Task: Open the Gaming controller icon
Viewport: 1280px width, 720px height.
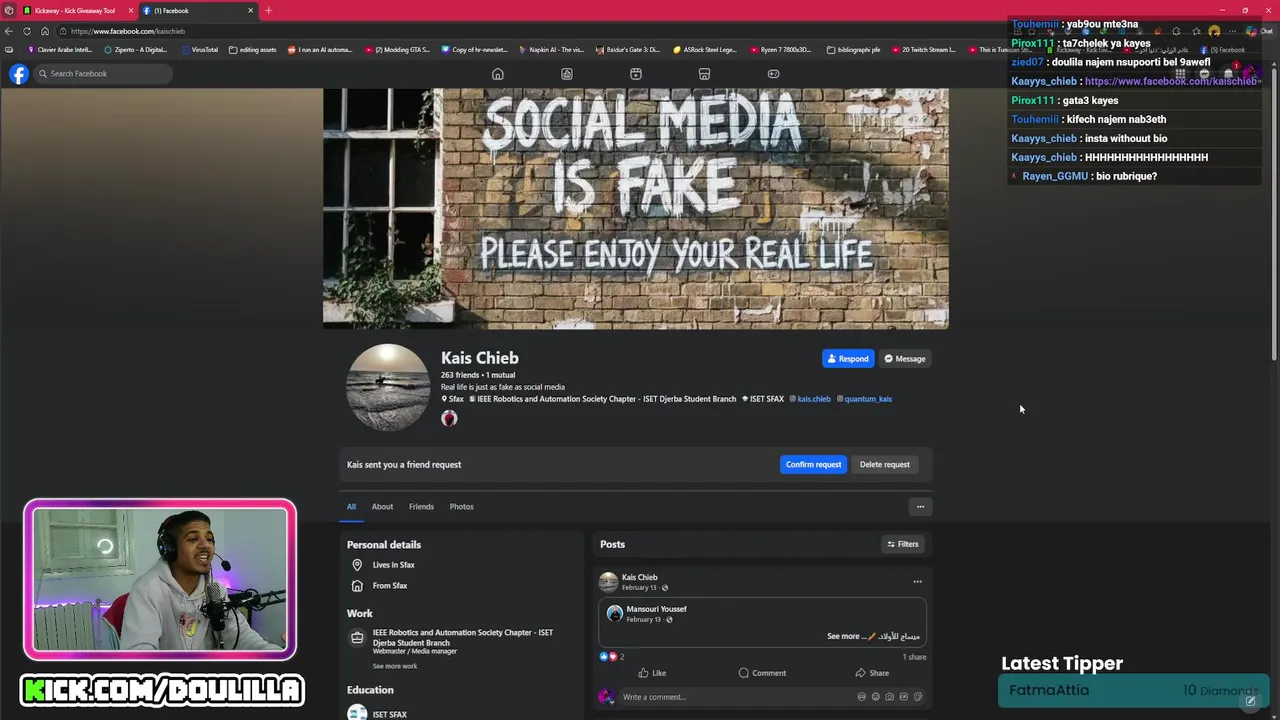Action: tap(773, 74)
